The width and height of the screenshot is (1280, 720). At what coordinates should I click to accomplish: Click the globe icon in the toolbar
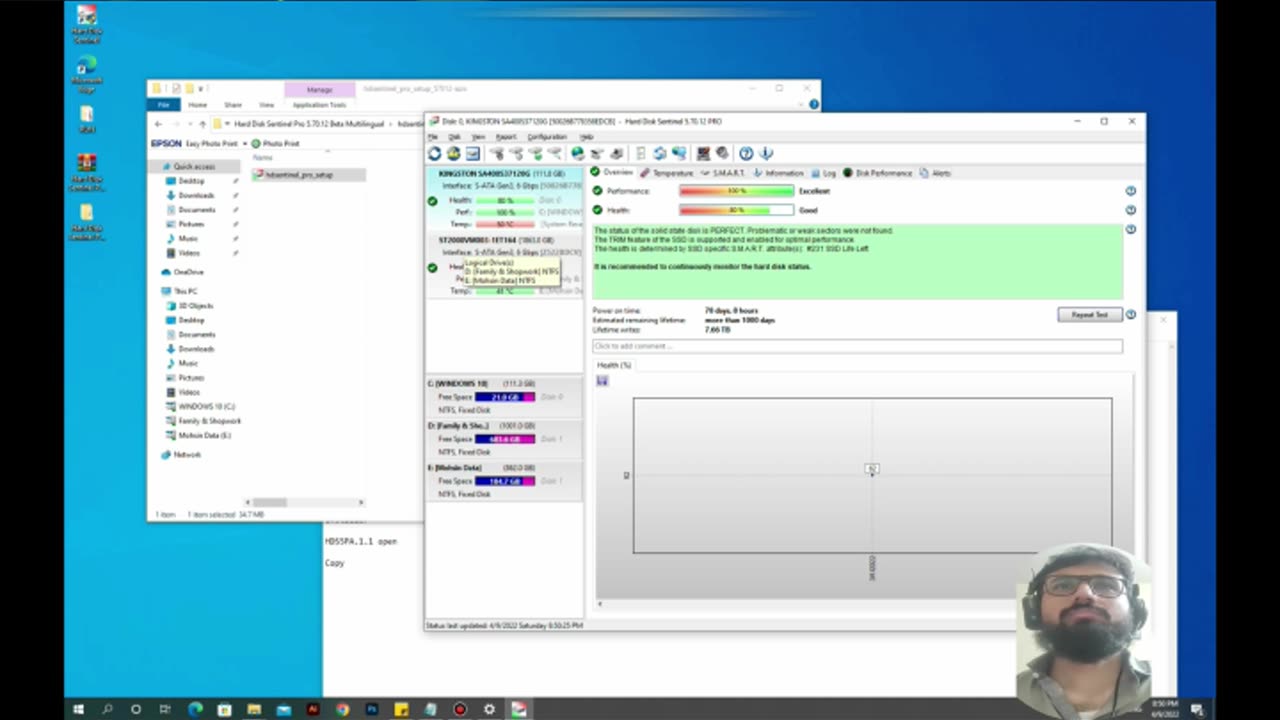tap(577, 153)
